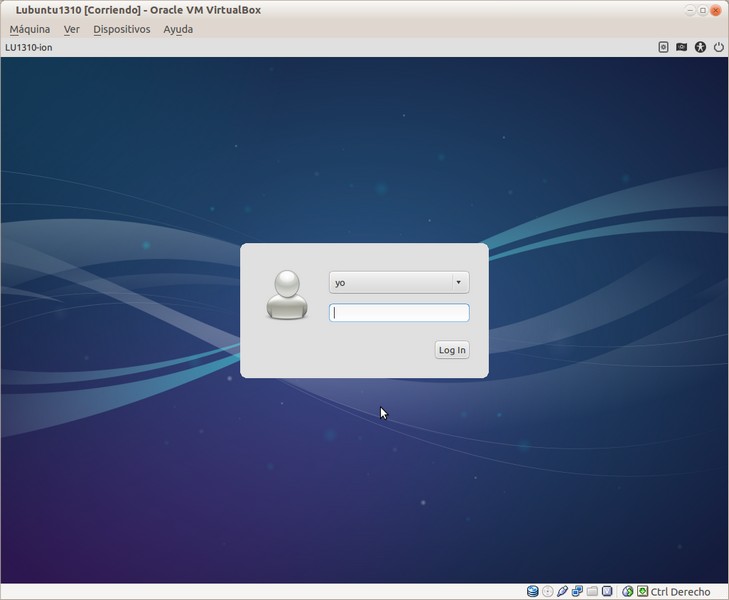
Task: Open the Dispositivos menu
Action: click(x=121, y=29)
